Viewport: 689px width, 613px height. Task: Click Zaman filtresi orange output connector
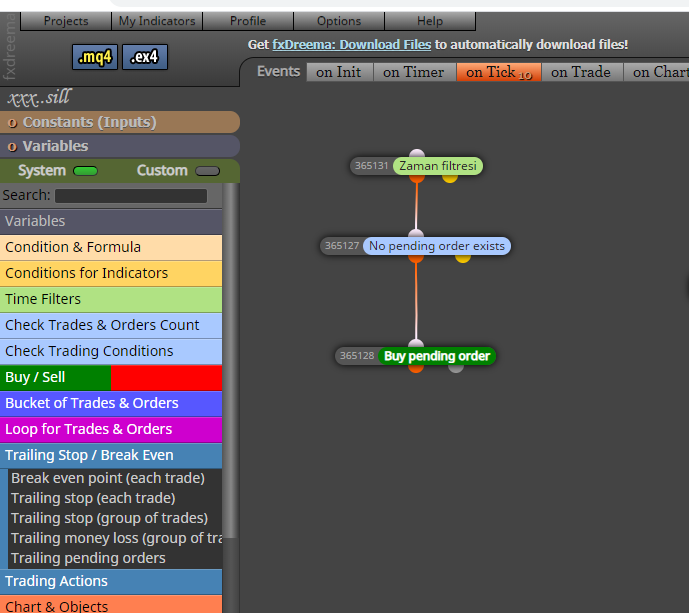click(417, 179)
